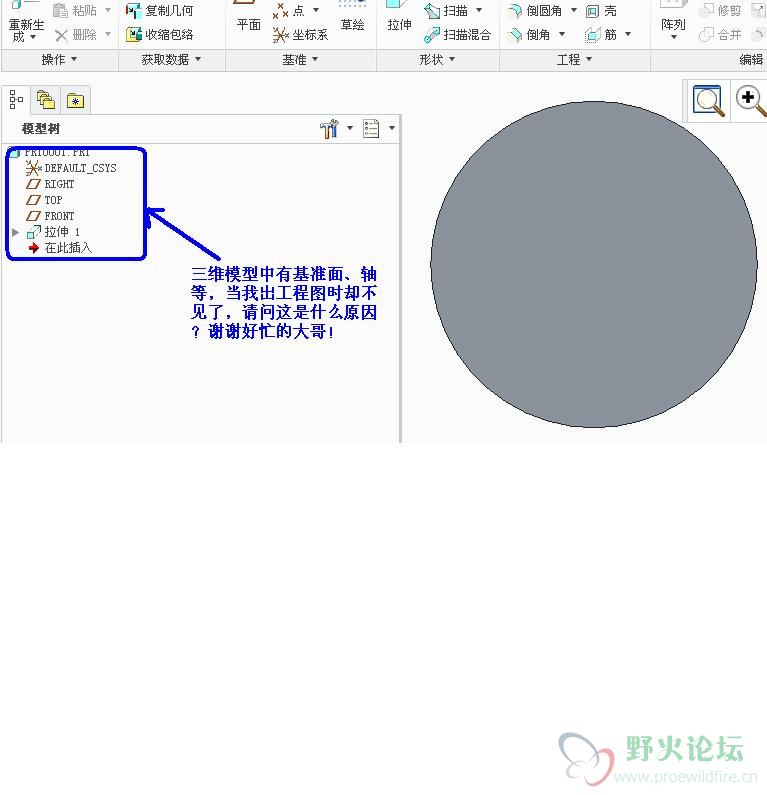
Task: Click the 删除 (Delete) X icon
Action: tap(61, 35)
